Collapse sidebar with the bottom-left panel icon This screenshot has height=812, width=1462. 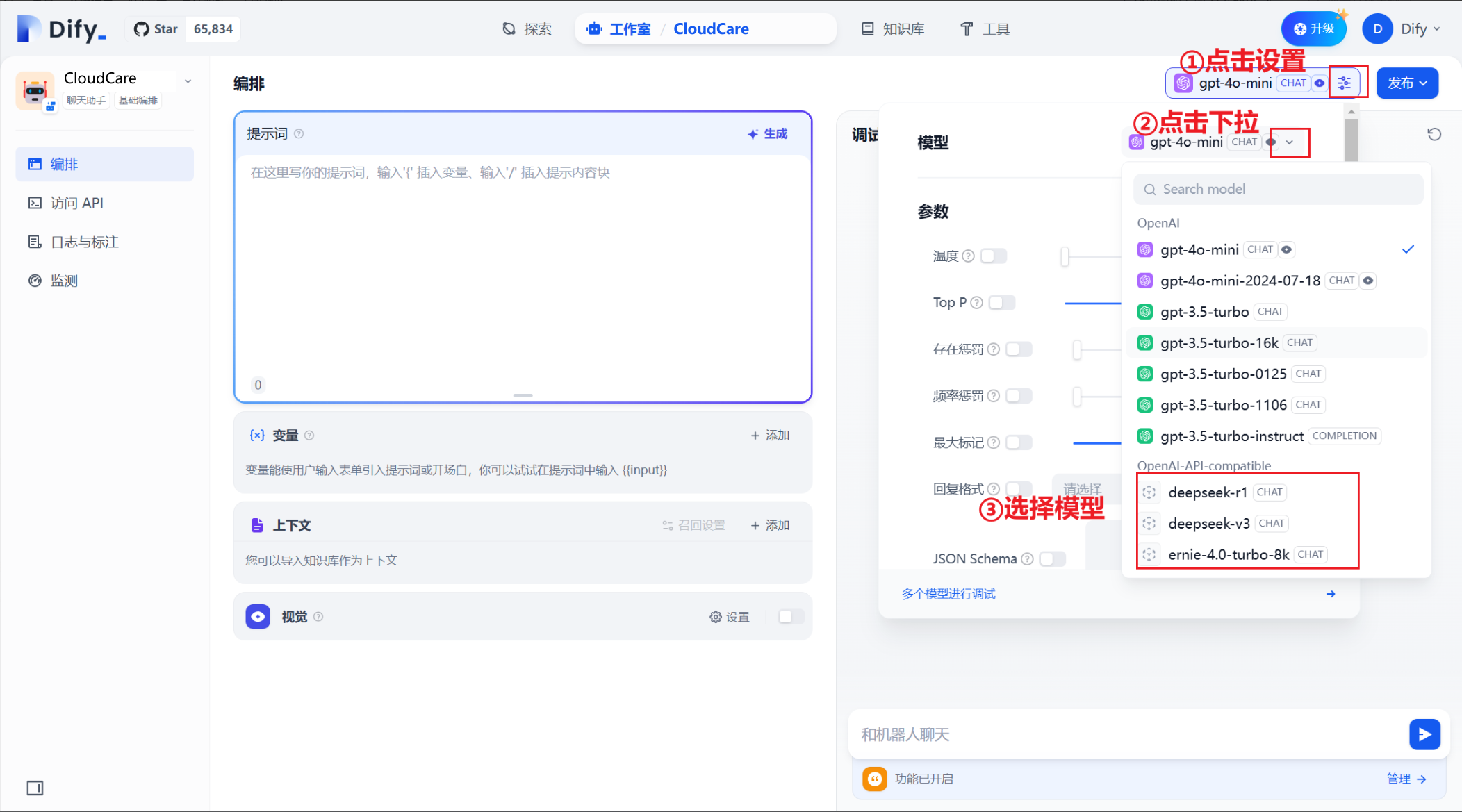35,788
